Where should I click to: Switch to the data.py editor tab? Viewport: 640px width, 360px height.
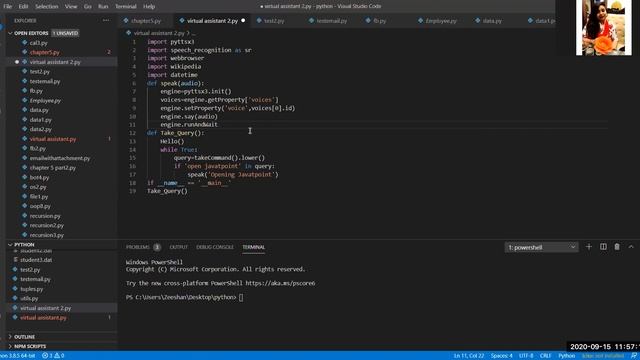pyautogui.click(x=492, y=20)
